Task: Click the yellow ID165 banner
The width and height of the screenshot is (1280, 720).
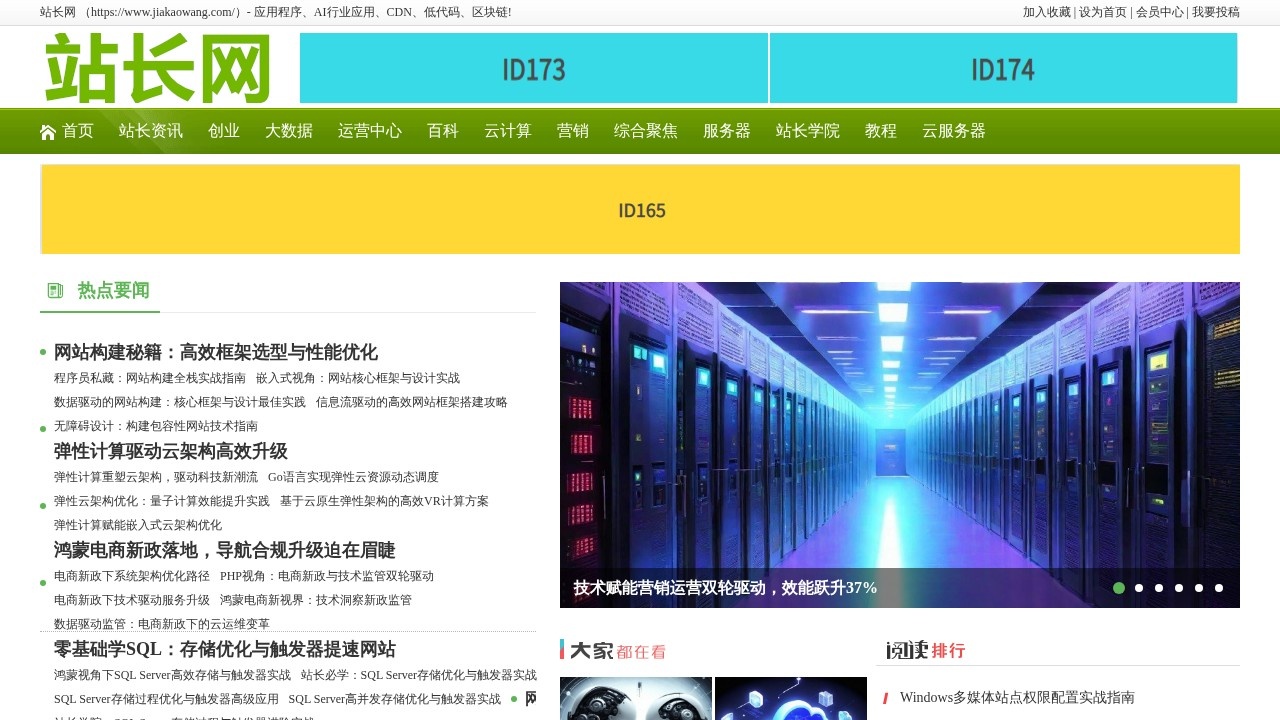Action: pyautogui.click(x=641, y=210)
